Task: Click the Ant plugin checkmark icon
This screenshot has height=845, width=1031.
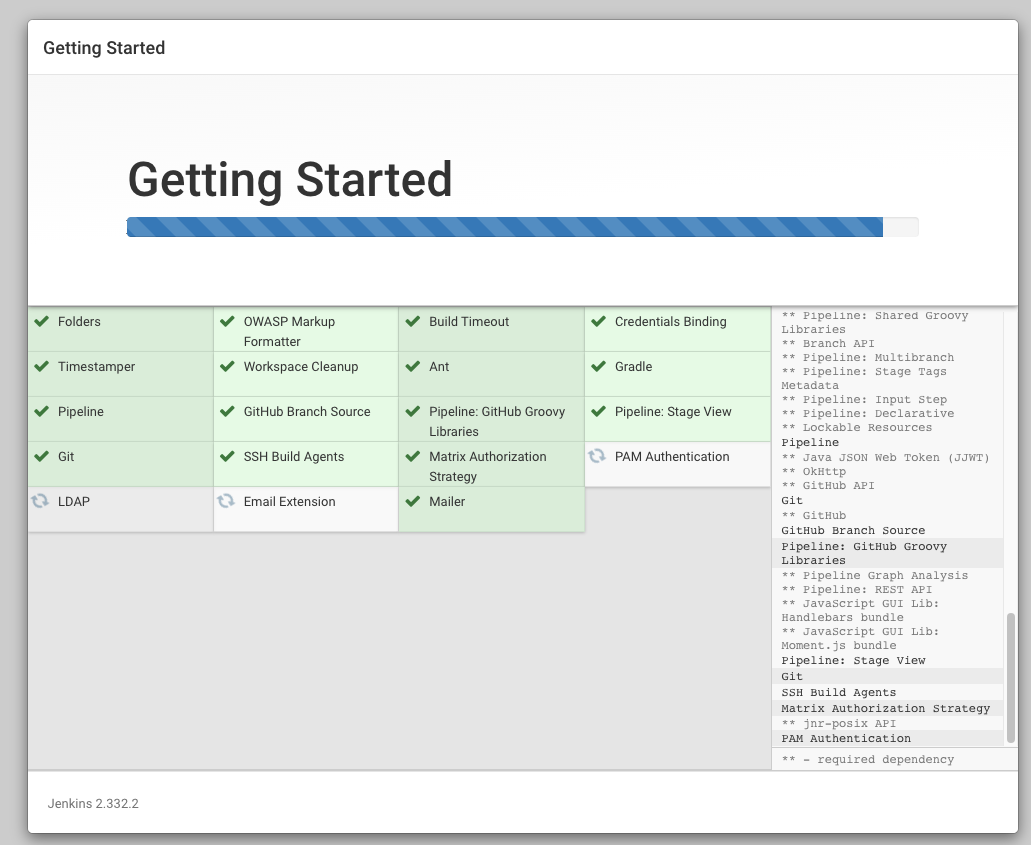Action: pyautogui.click(x=413, y=366)
